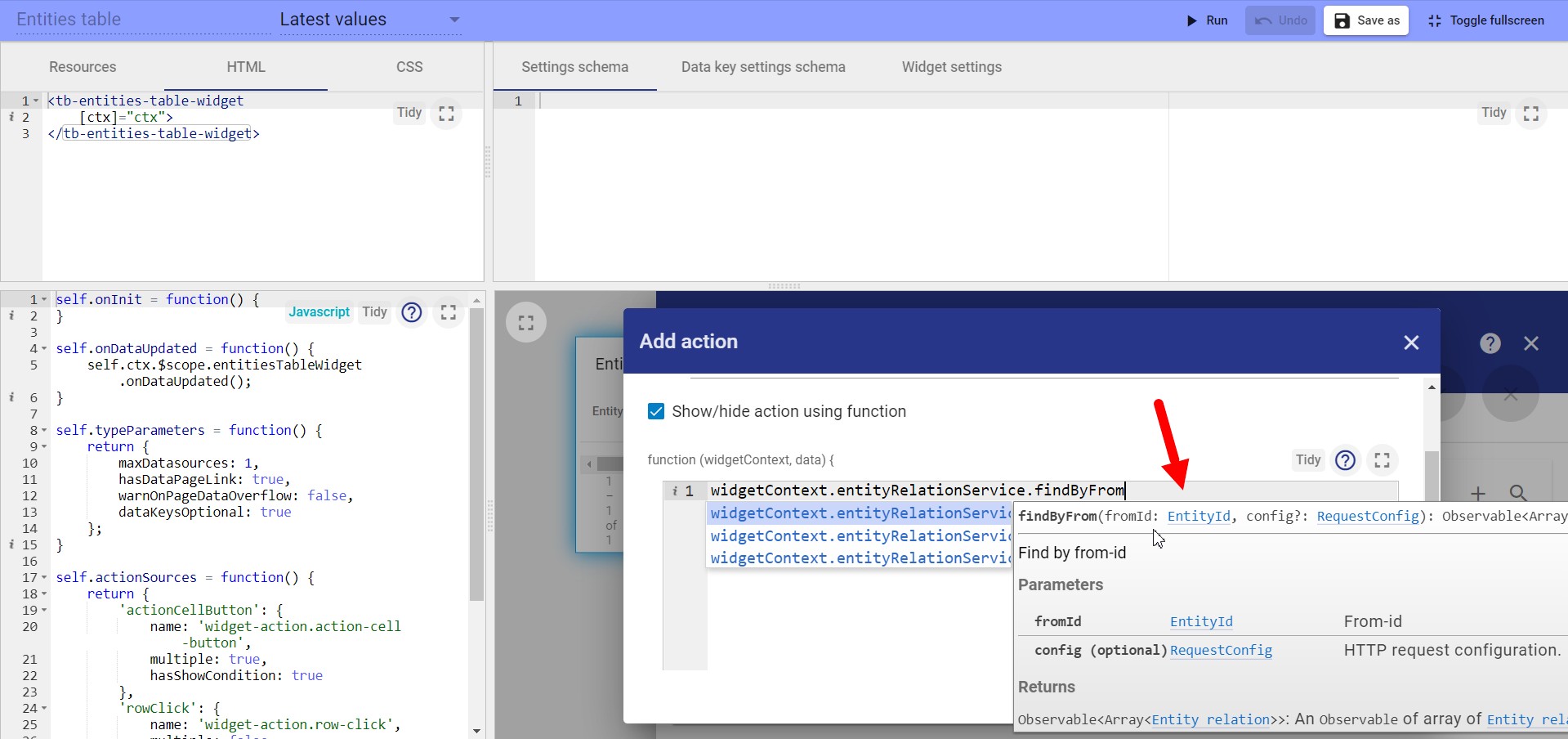Collapse the actionSources function code fold
Screen dimensions: 1568x739
45,577
